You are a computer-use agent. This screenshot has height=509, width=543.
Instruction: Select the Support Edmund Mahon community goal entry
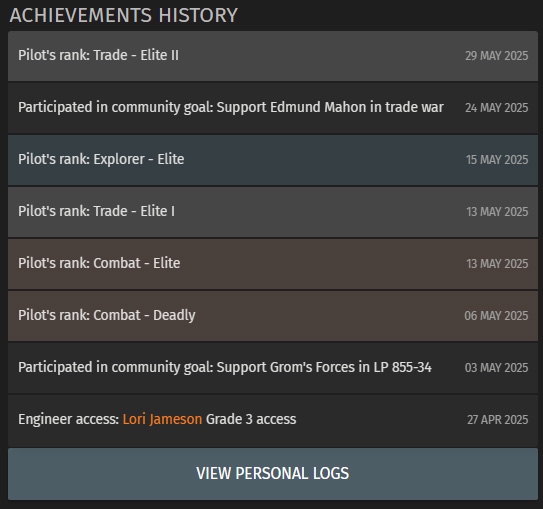pyautogui.click(x=273, y=108)
